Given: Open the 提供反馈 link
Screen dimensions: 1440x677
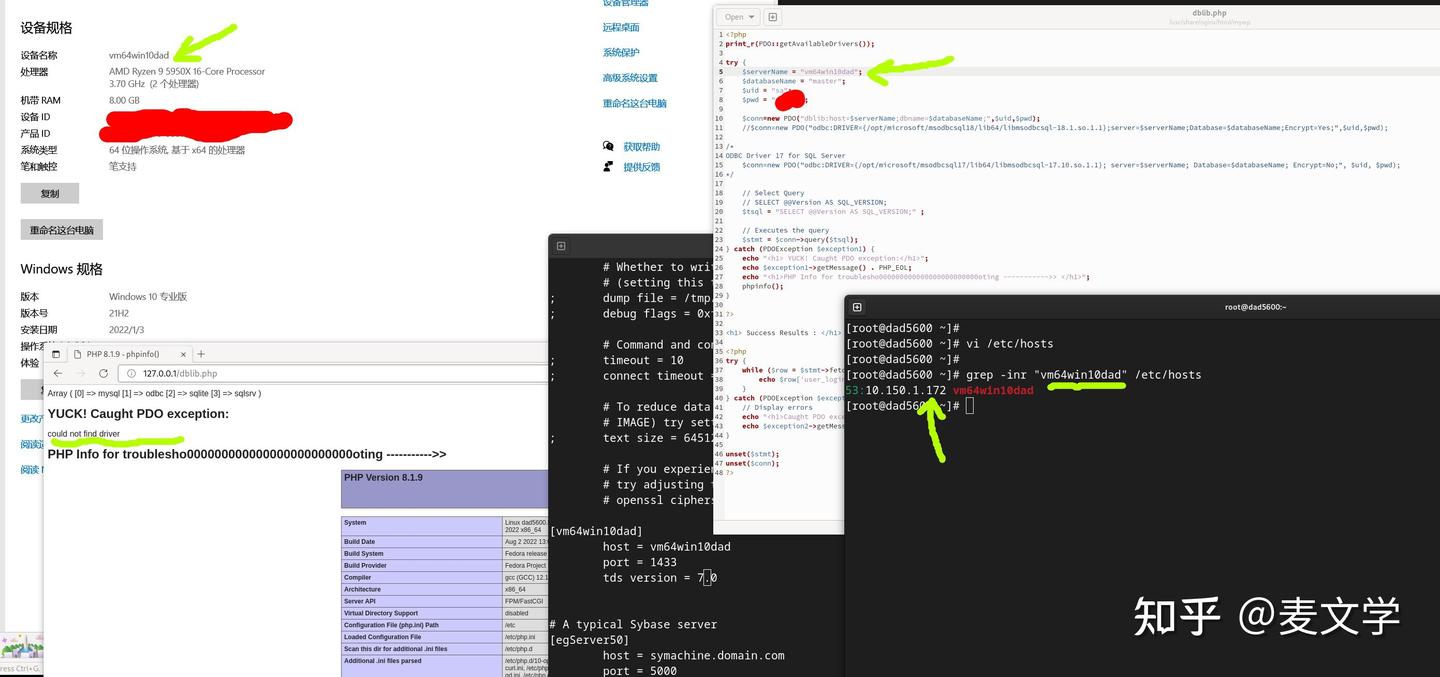Looking at the screenshot, I should (x=642, y=167).
